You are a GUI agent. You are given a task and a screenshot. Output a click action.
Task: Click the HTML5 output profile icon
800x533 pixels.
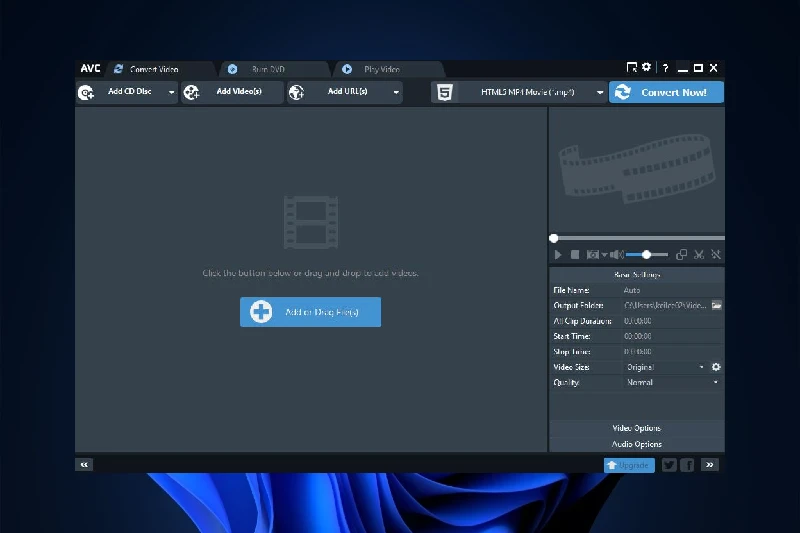point(445,92)
